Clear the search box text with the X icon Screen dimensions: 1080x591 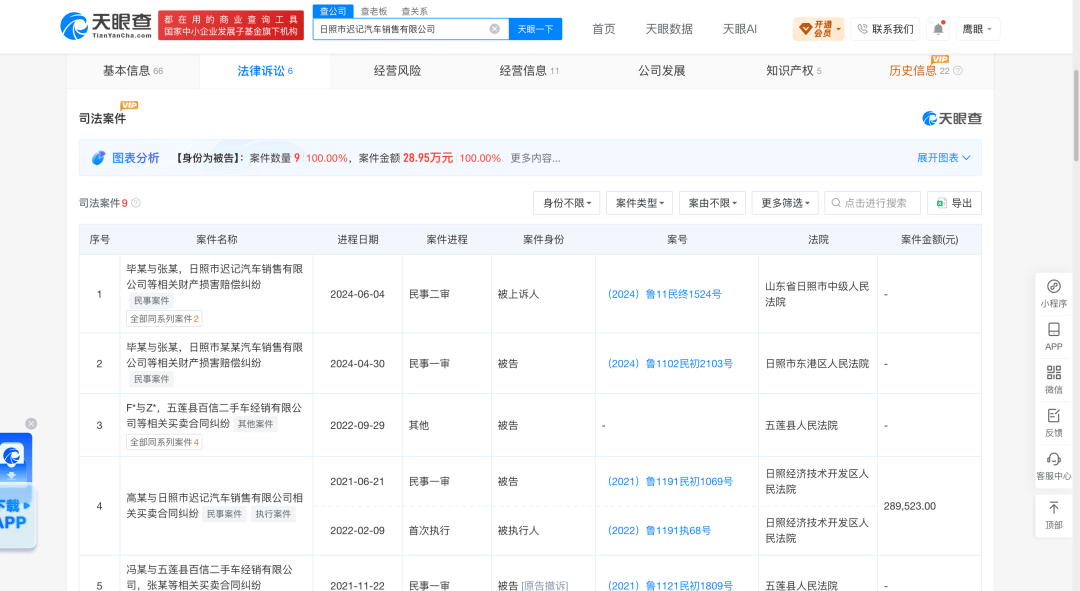[495, 29]
